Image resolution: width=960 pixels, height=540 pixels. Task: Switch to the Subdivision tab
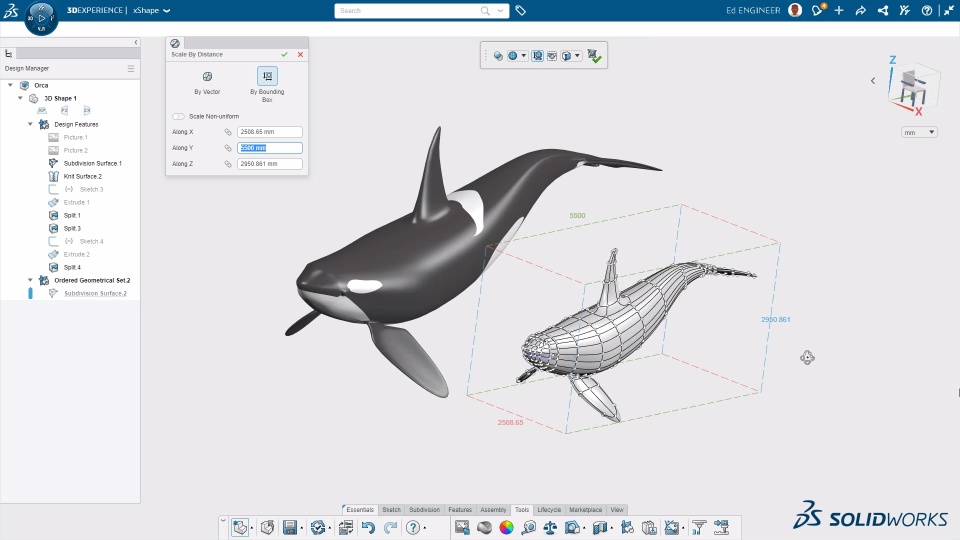(424, 509)
